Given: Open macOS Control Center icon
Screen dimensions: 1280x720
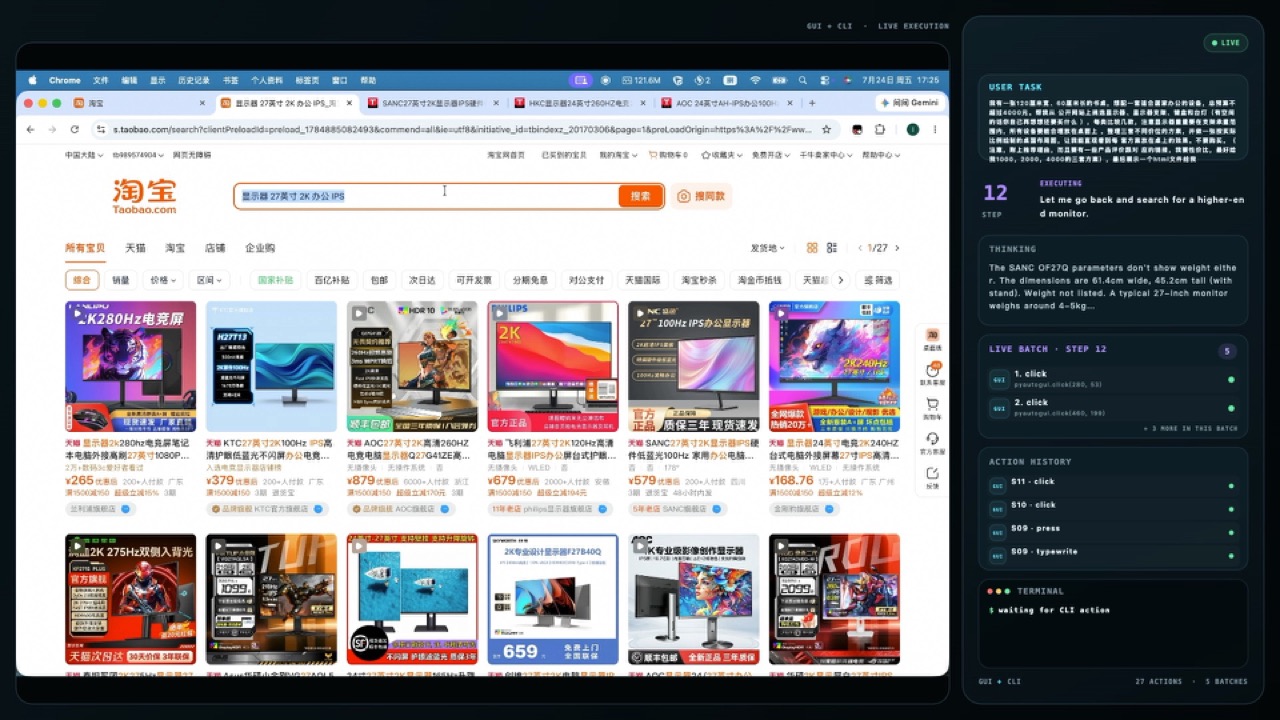Looking at the screenshot, I should click(x=825, y=80).
